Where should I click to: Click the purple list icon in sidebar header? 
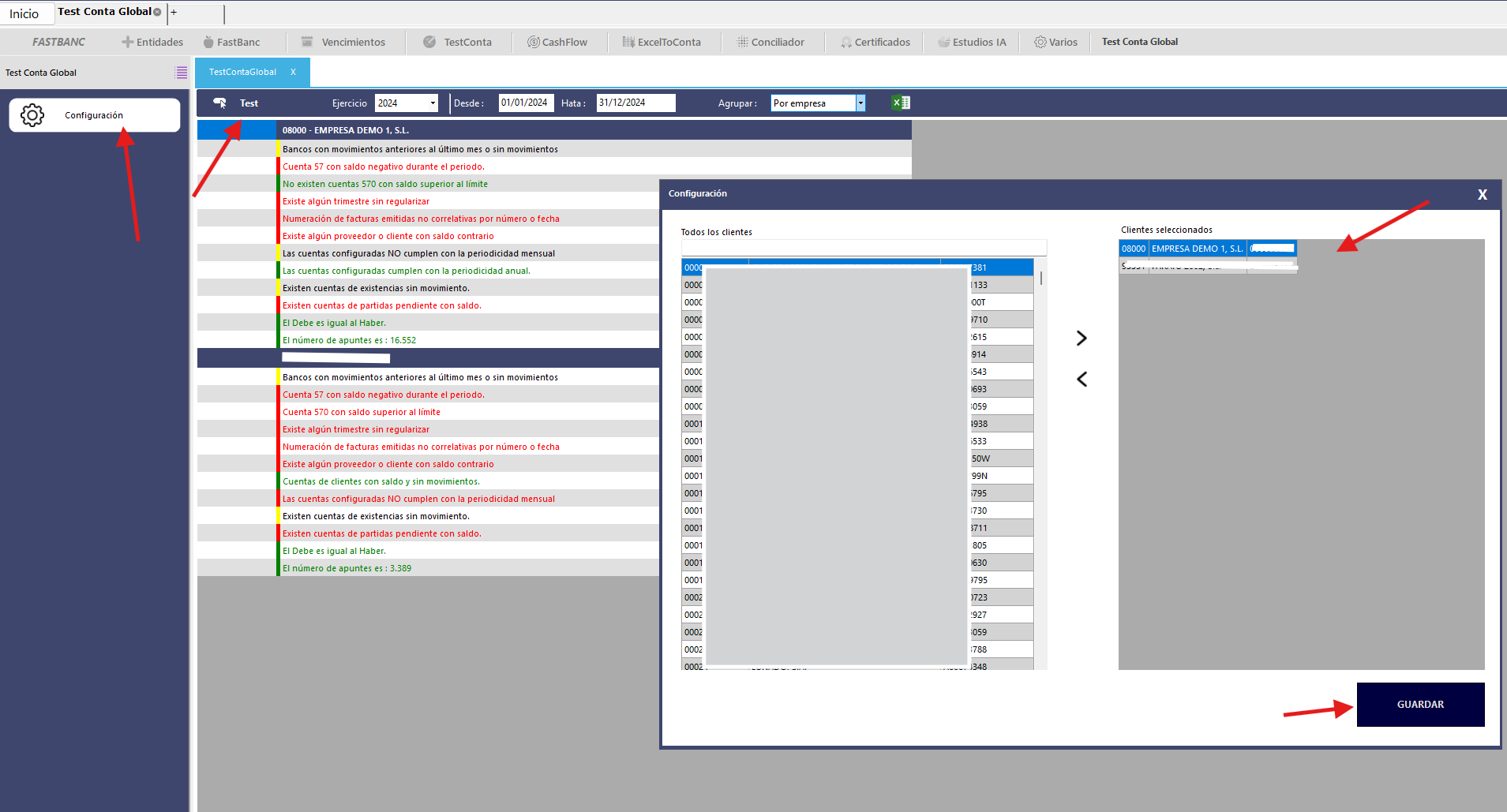click(x=181, y=73)
